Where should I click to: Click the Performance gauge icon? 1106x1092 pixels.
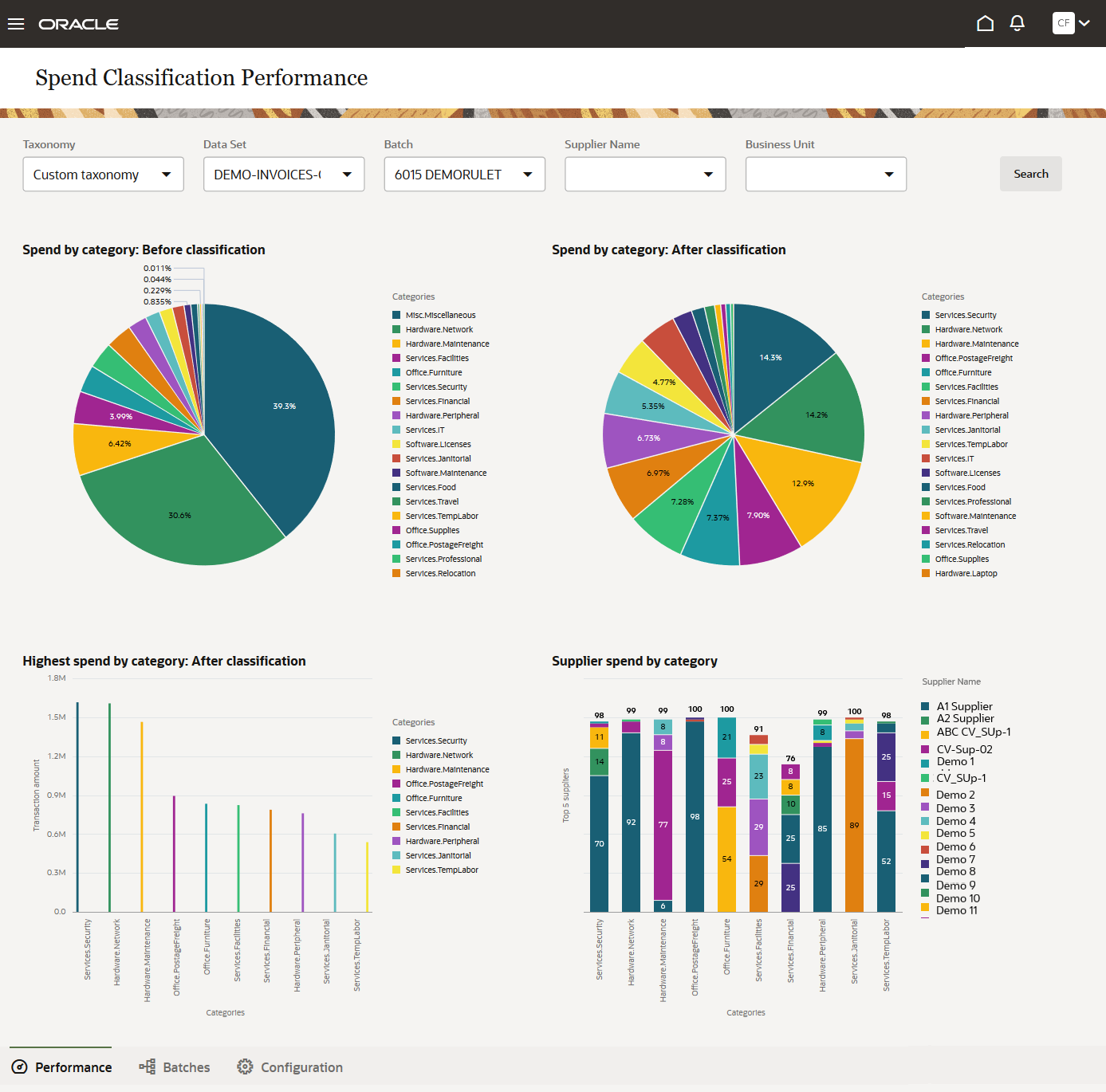tap(19, 1067)
